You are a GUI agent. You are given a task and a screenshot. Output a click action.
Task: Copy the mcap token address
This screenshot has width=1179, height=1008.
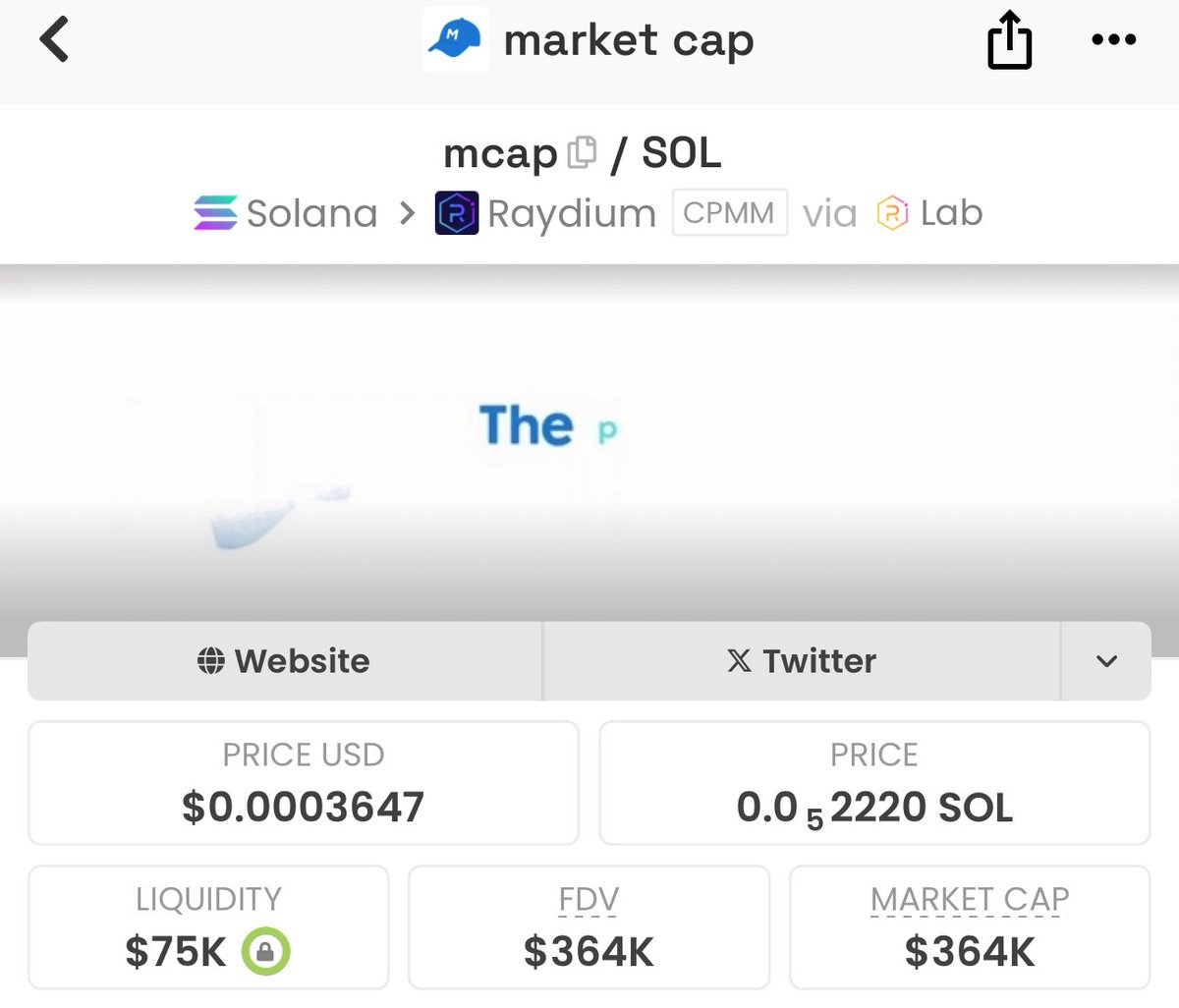pyautogui.click(x=582, y=153)
